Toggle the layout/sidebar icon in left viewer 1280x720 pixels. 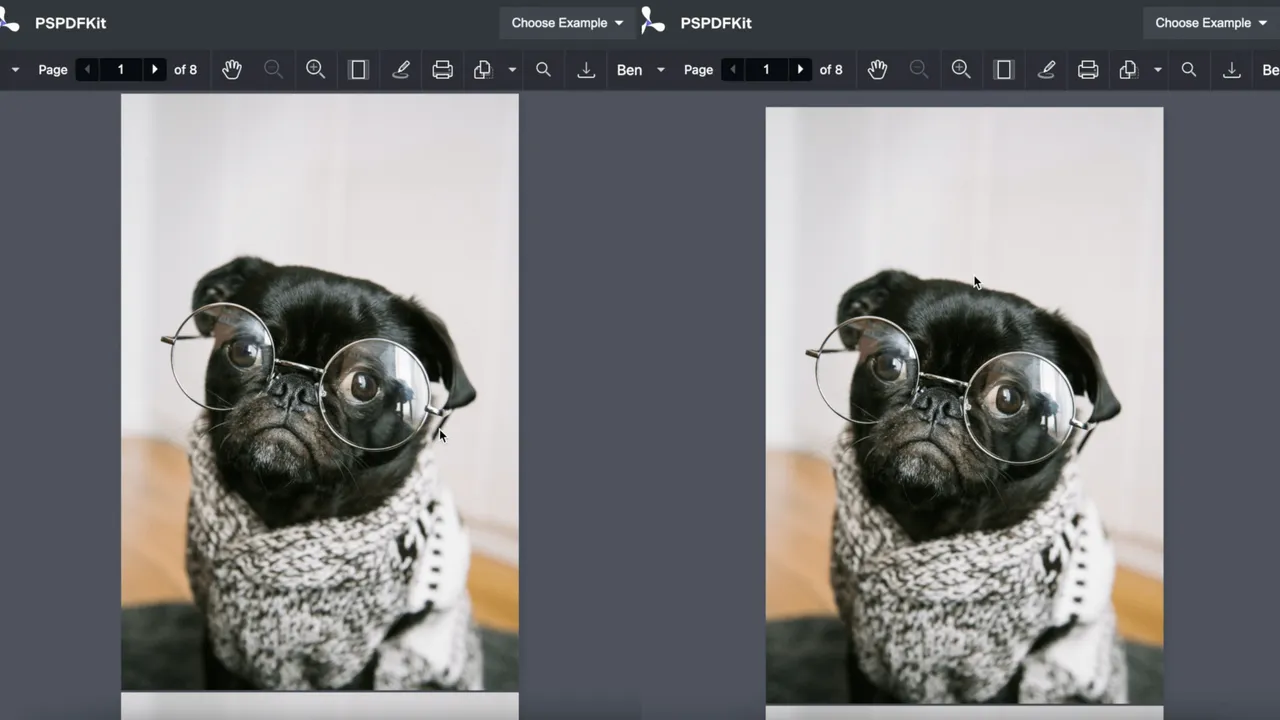358,70
